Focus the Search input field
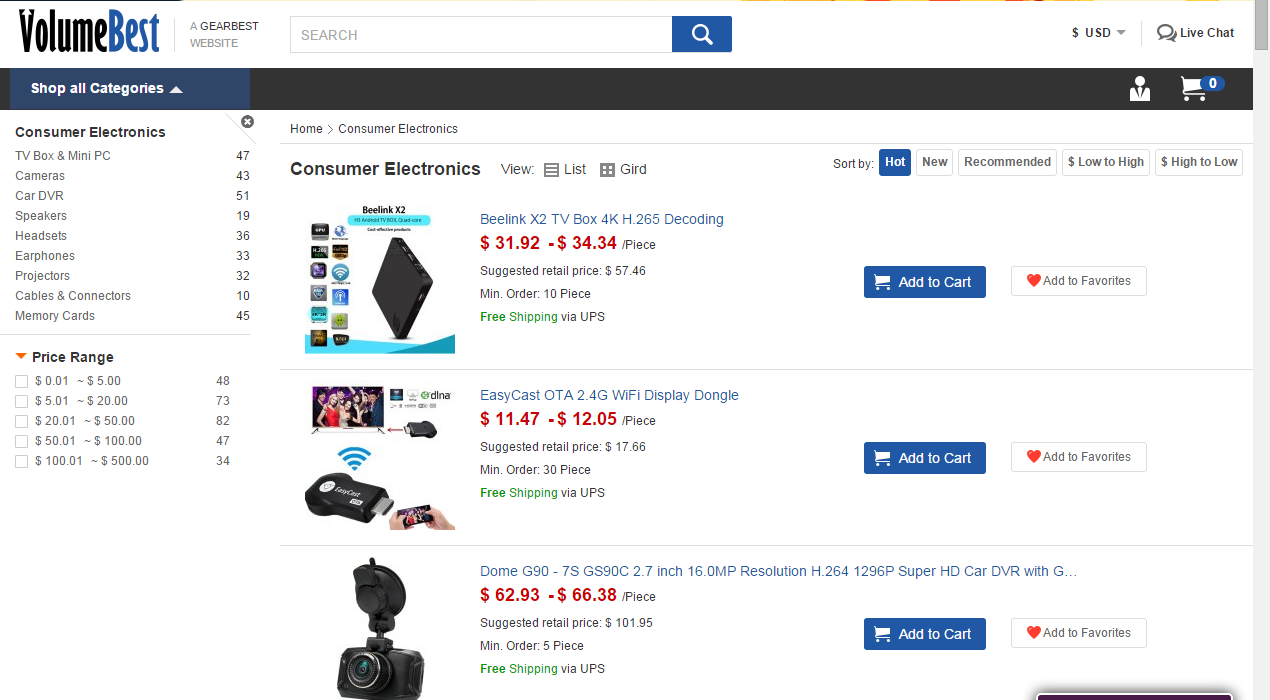The height and width of the screenshot is (700, 1270). pyautogui.click(x=481, y=35)
